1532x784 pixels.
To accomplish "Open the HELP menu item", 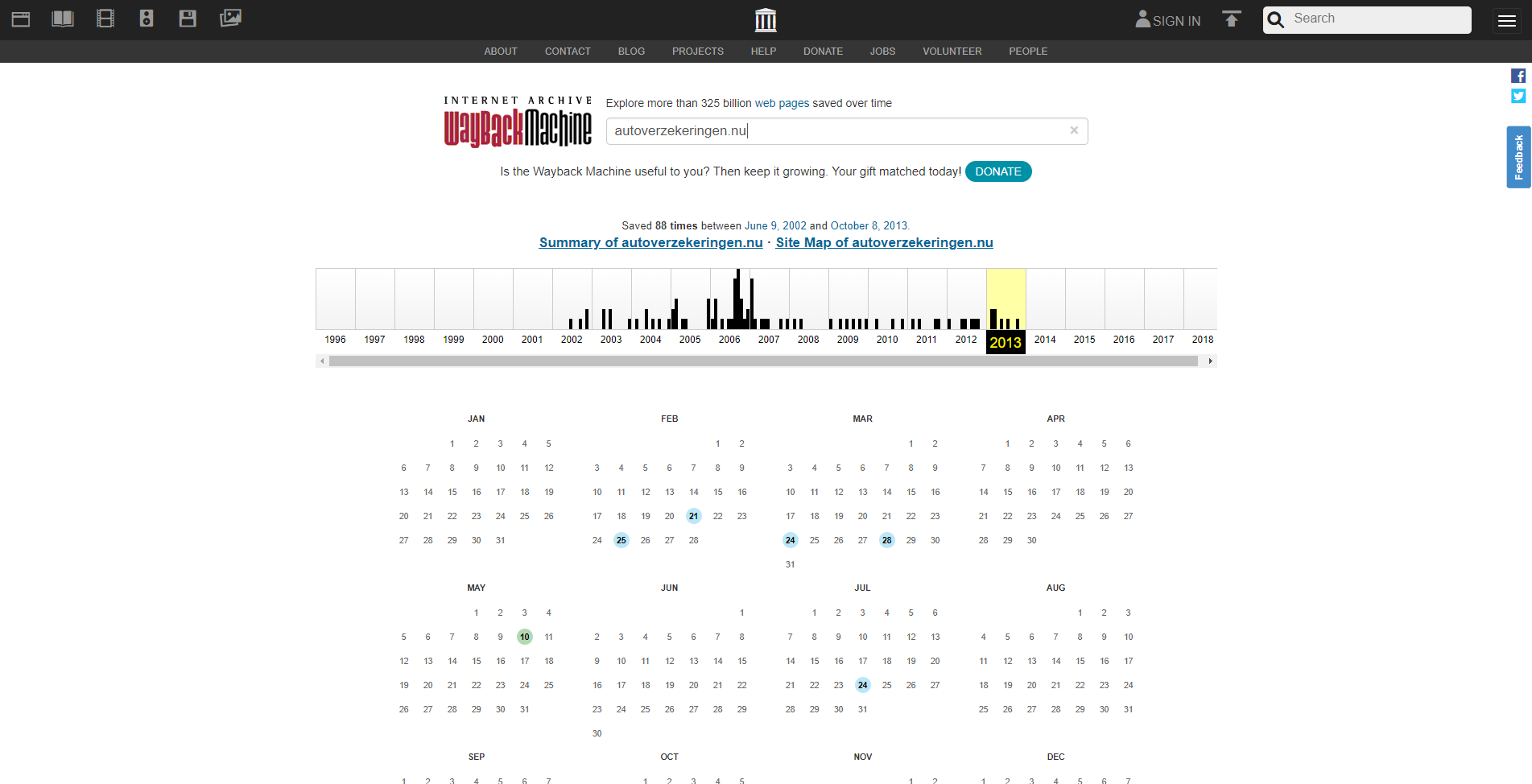I will (763, 52).
